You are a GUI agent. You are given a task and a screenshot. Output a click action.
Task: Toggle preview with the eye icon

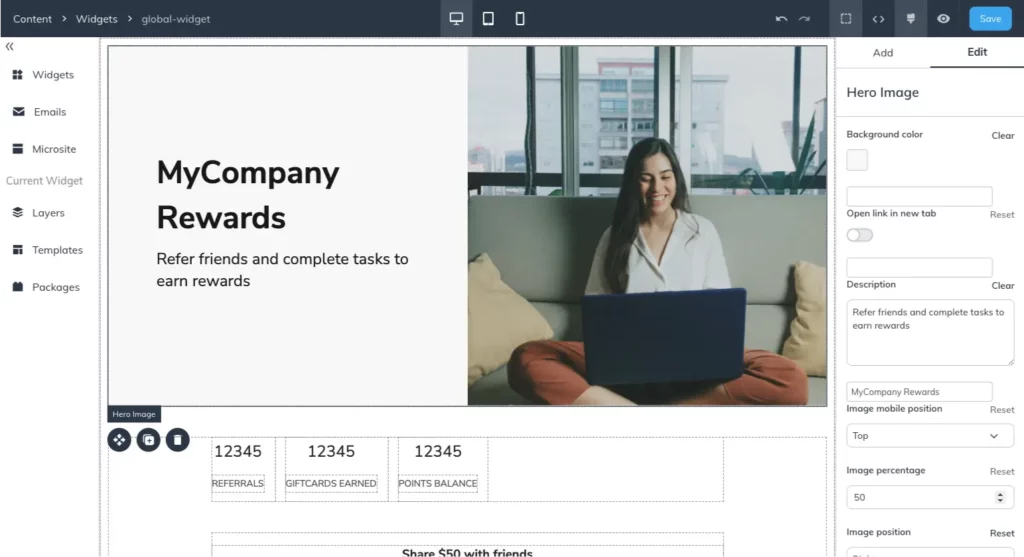pos(943,19)
